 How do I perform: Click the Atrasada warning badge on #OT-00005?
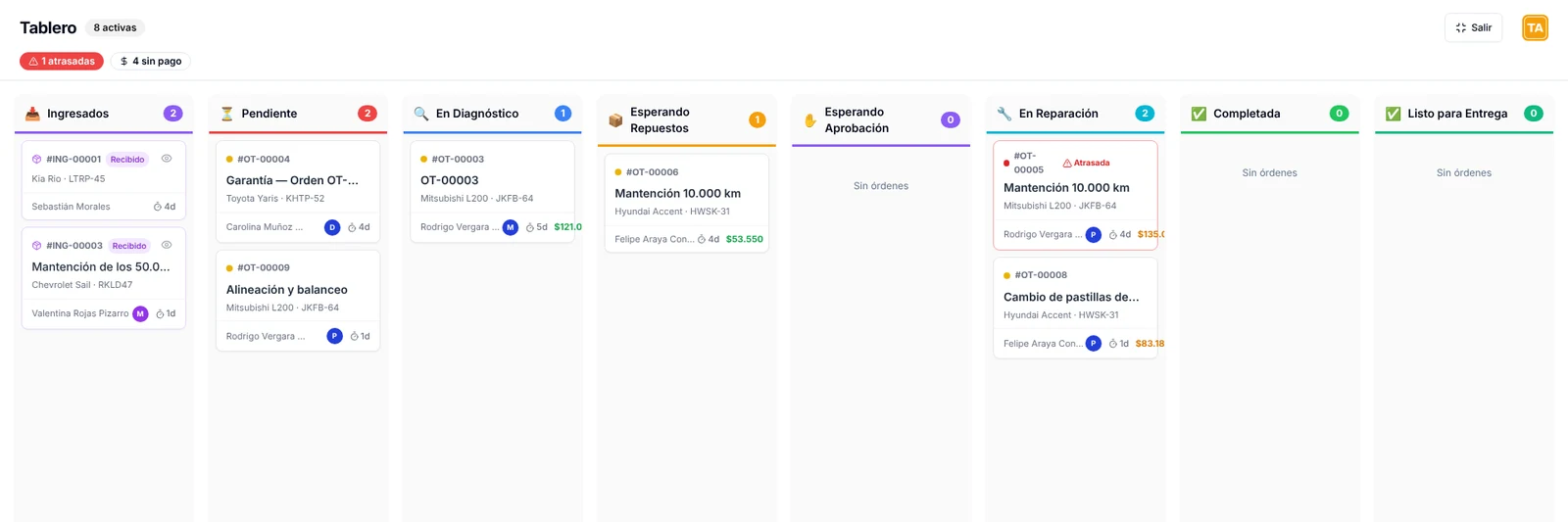(x=1086, y=163)
